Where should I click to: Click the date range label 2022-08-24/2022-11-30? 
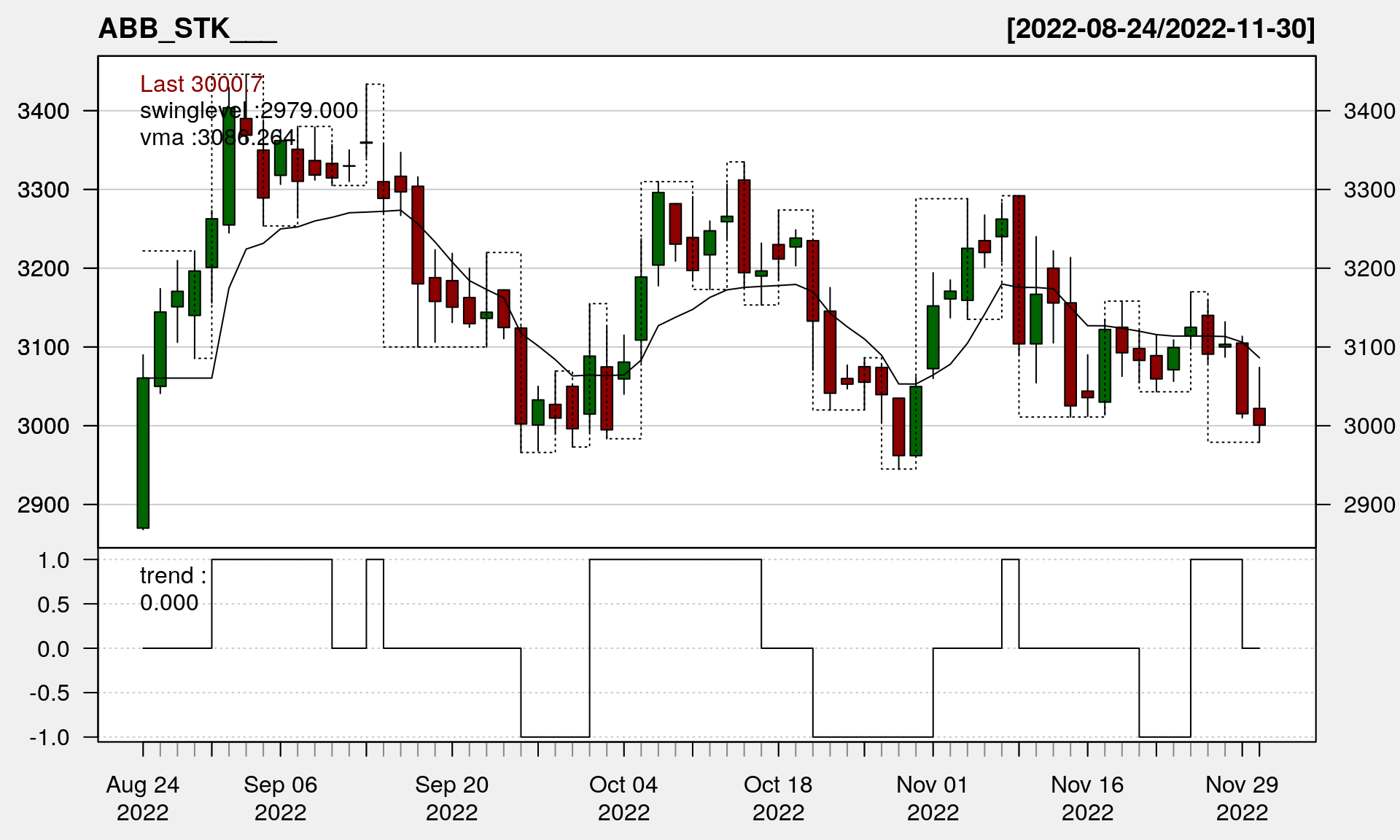pyautogui.click(x=1161, y=28)
